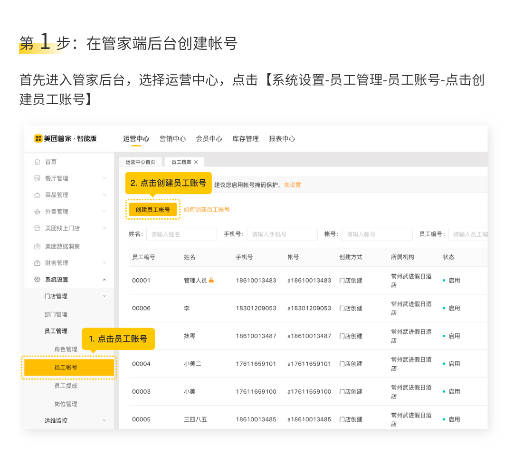Click employee number 00003
The image size is (513, 453).
(x=141, y=391)
